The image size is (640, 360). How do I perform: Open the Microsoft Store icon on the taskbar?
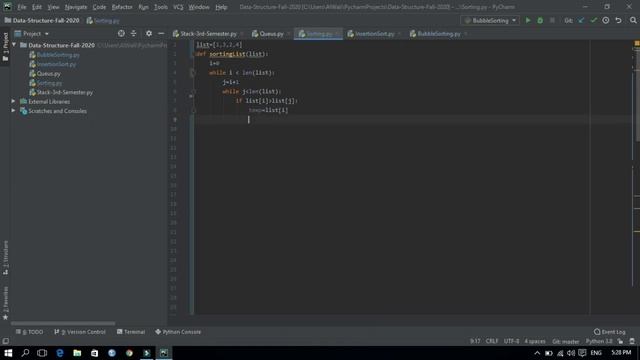pyautogui.click(x=94, y=353)
